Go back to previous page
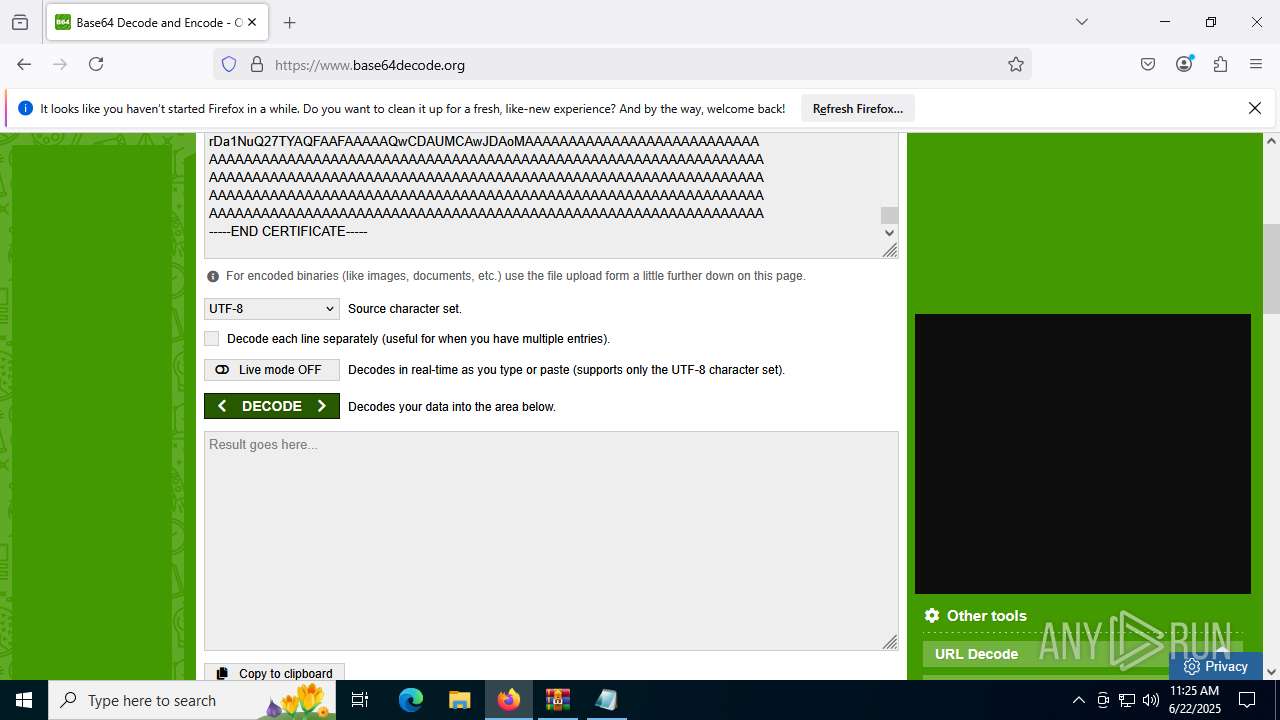1280x720 pixels. click(x=24, y=64)
